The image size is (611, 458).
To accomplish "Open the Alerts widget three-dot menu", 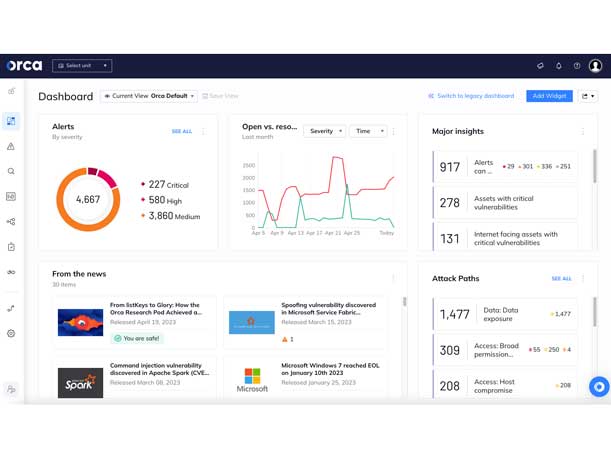I will [x=204, y=131].
